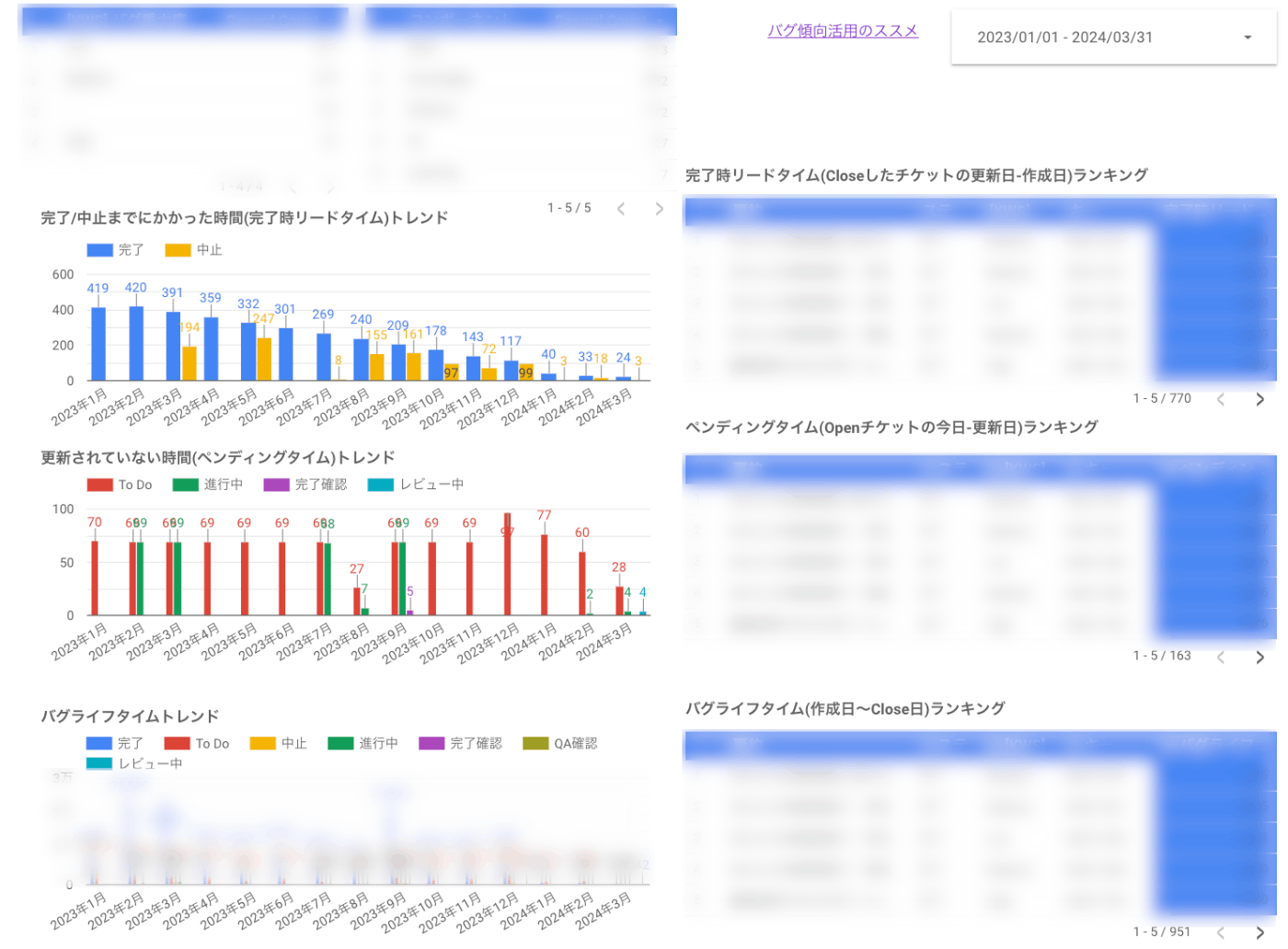Click the 419 blue bar for 2023年1月
The height and width of the screenshot is (949, 1288).
tap(98, 344)
